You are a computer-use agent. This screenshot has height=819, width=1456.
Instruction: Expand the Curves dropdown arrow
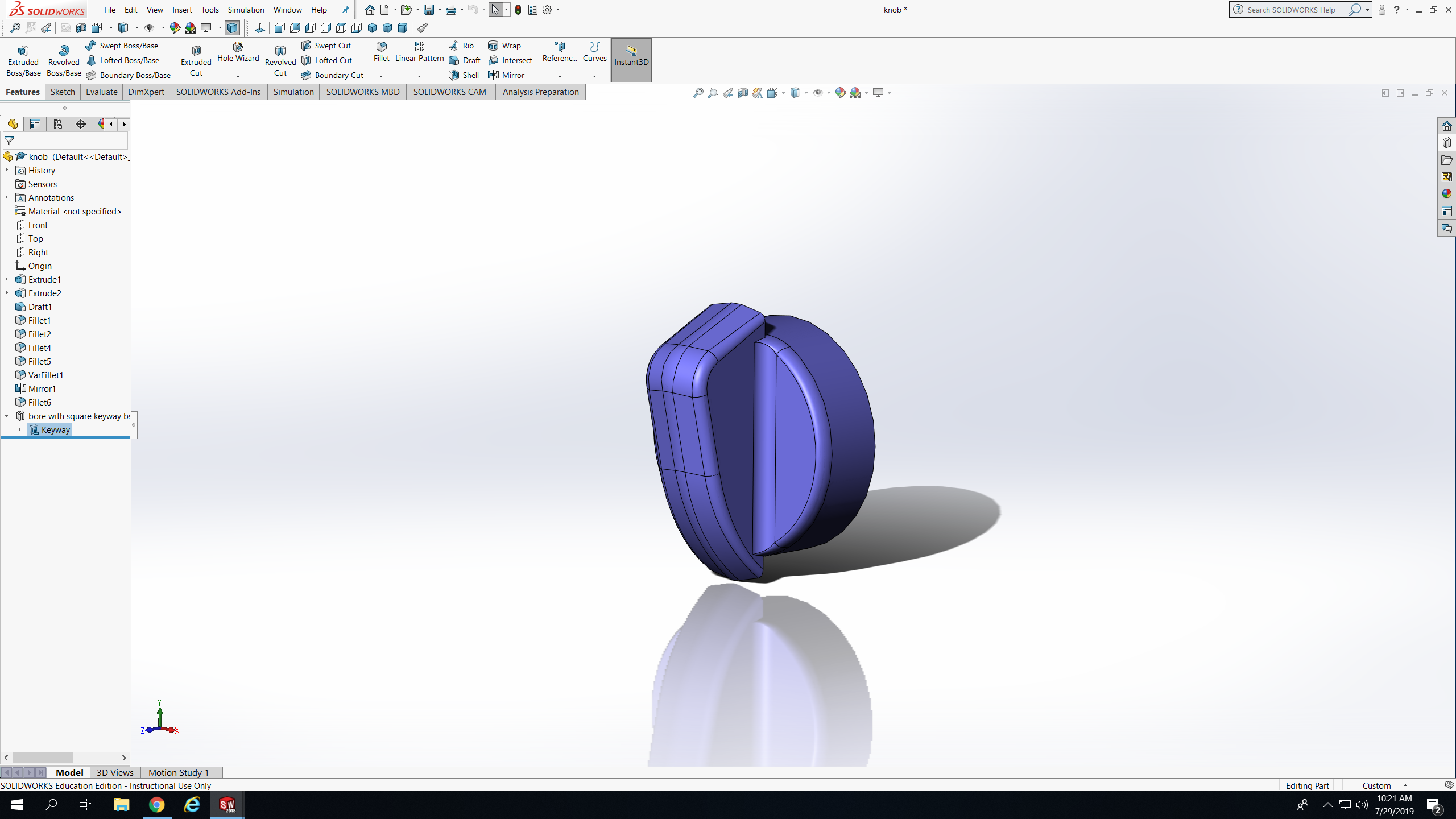tap(594, 76)
